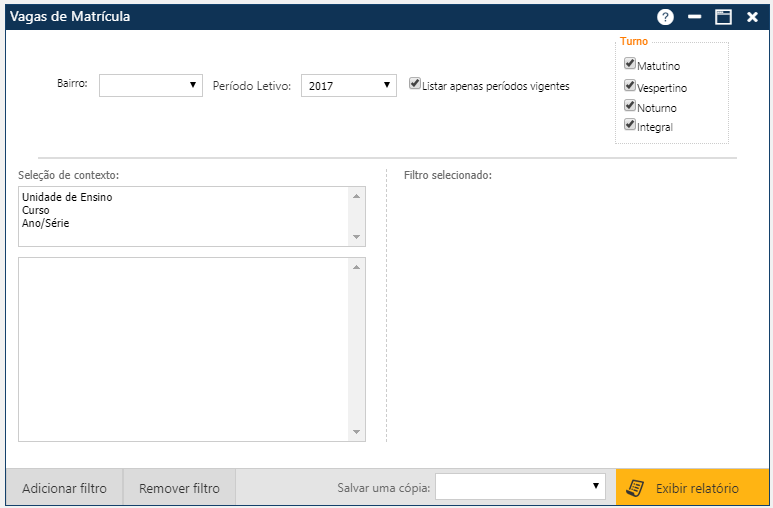Minimize the Vagas de Matrícula window
This screenshot has height=508, width=773.
click(695, 17)
